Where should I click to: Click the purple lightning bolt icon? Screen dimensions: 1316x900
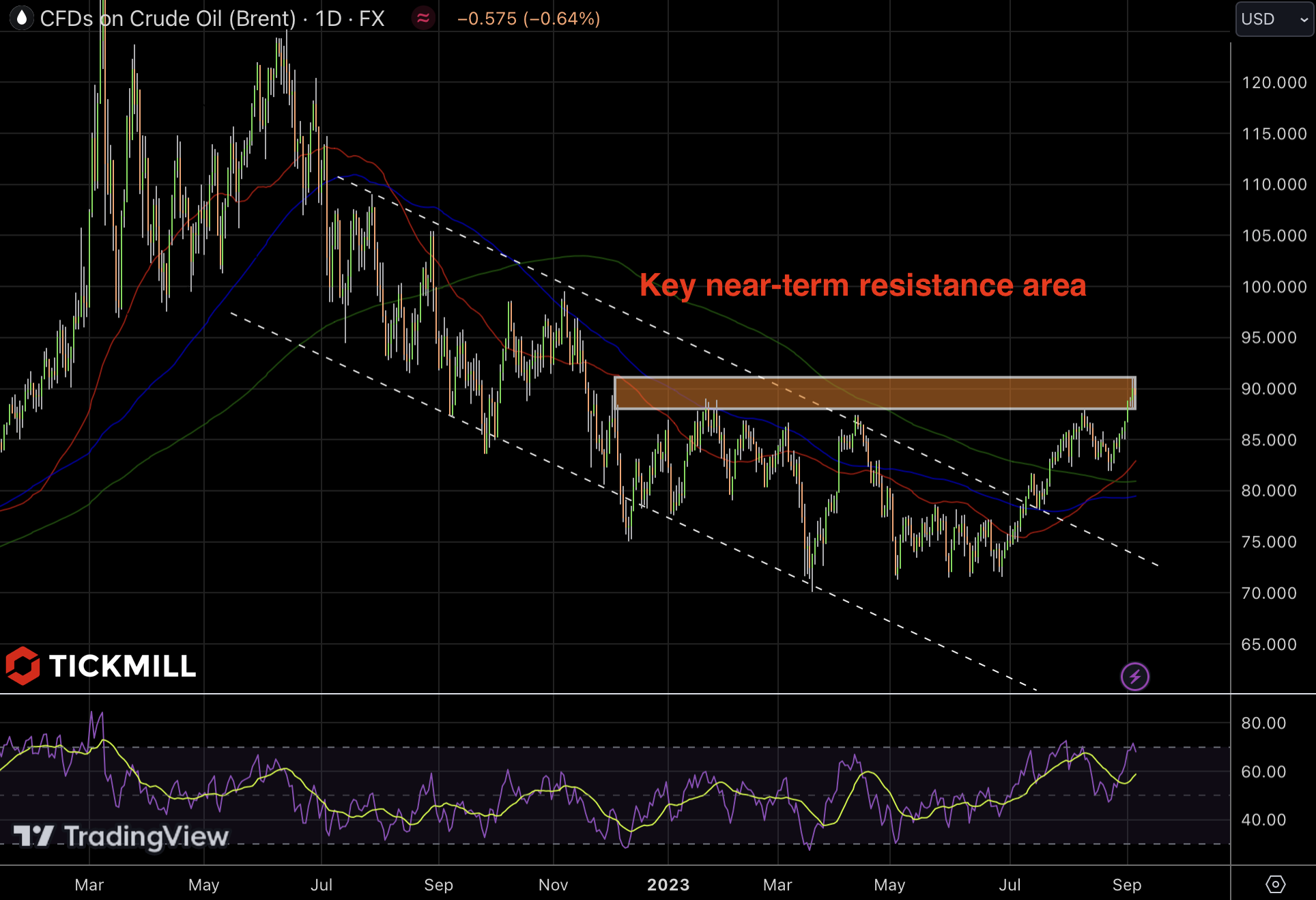pyautogui.click(x=1134, y=677)
